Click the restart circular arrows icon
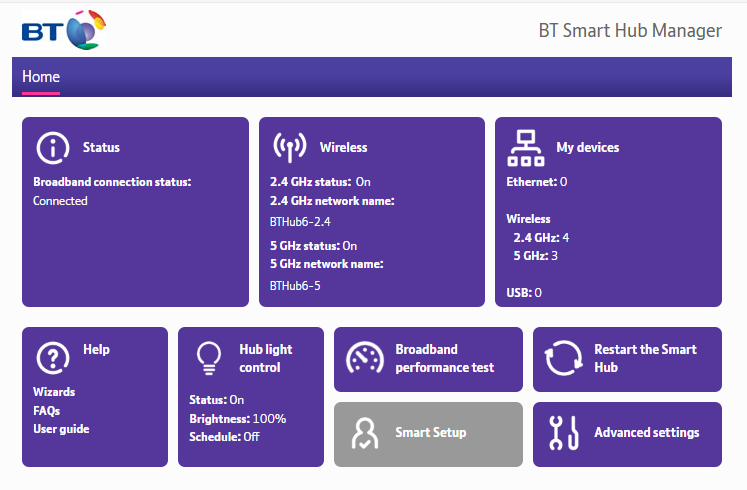This screenshot has height=490, width=747. [x=564, y=358]
